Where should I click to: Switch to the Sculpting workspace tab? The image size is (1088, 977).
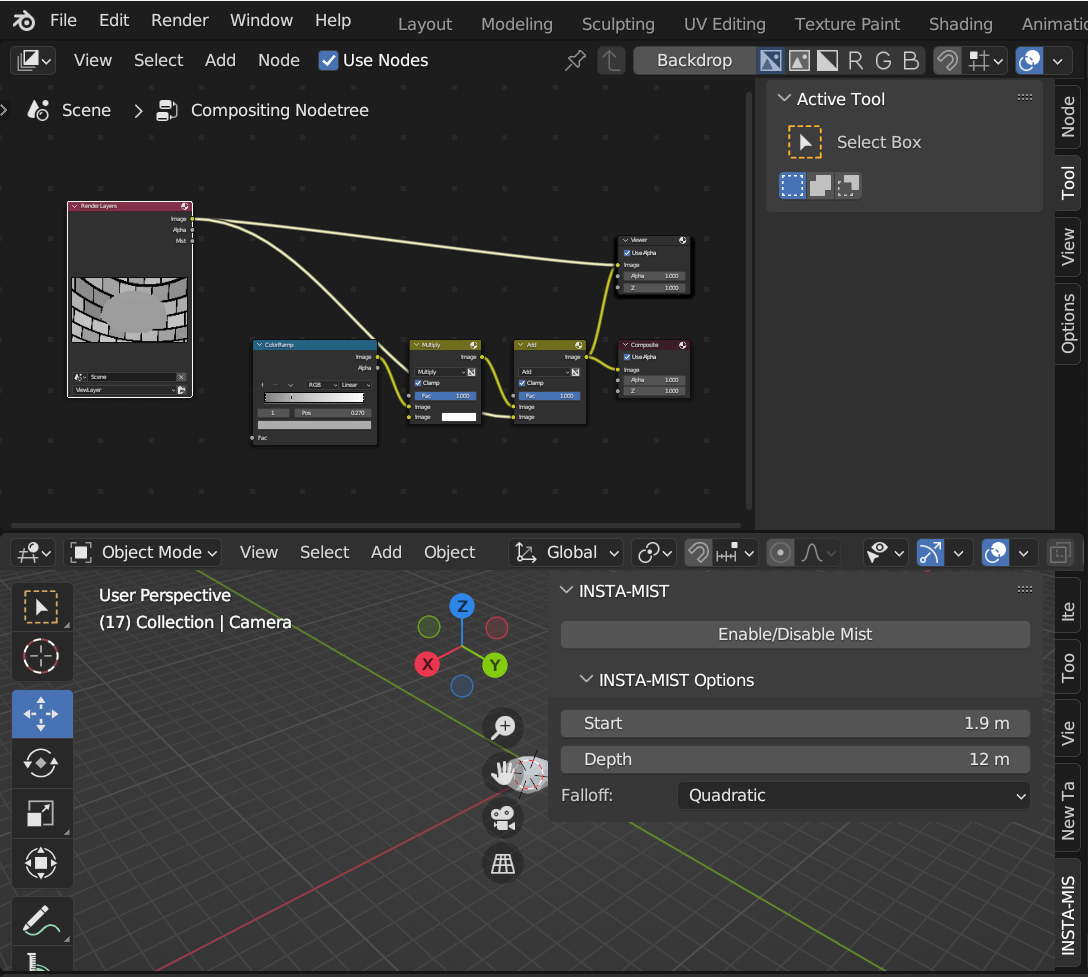(x=618, y=24)
